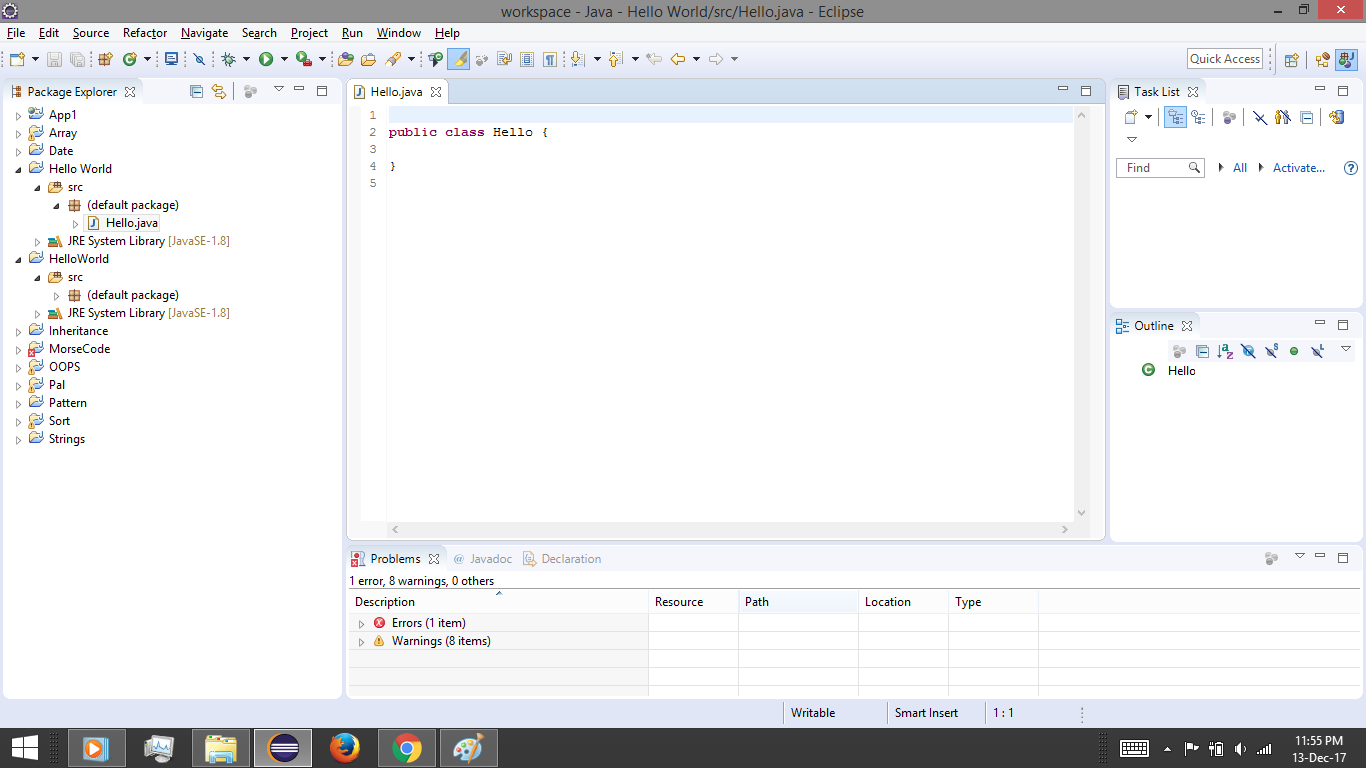Click the Type column header in Problems

(994, 602)
